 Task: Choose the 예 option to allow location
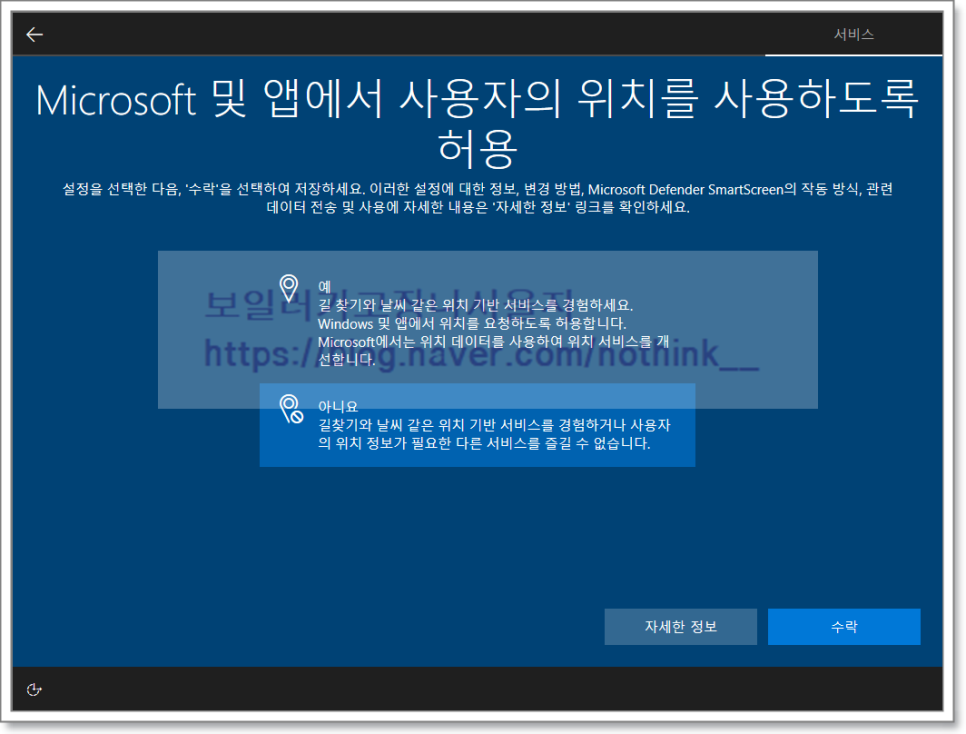477,323
